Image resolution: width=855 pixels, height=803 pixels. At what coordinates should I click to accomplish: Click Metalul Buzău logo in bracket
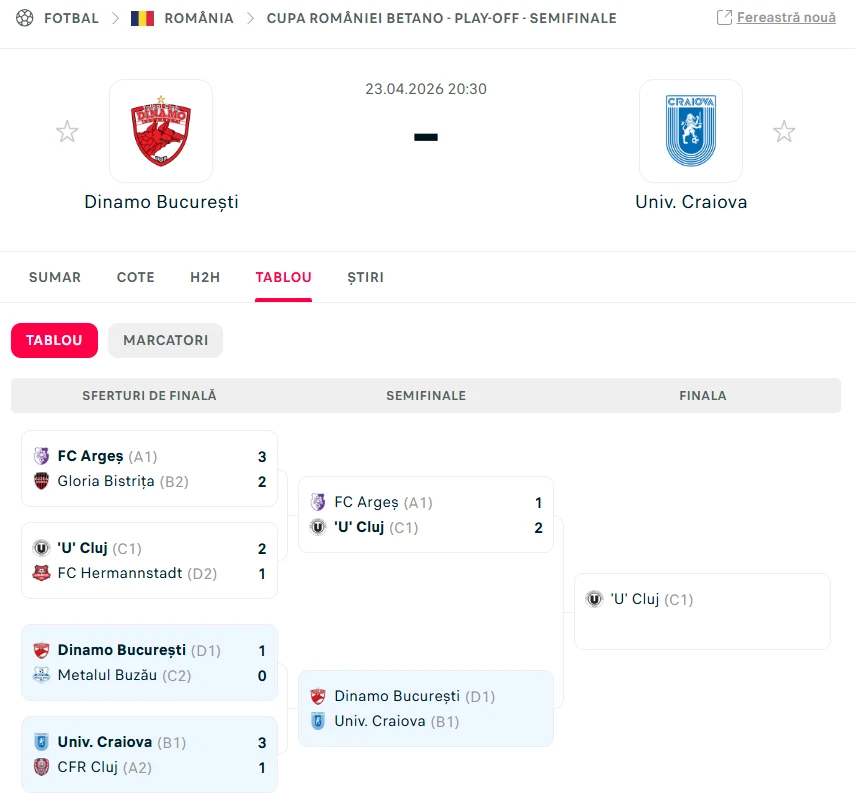tap(41, 675)
